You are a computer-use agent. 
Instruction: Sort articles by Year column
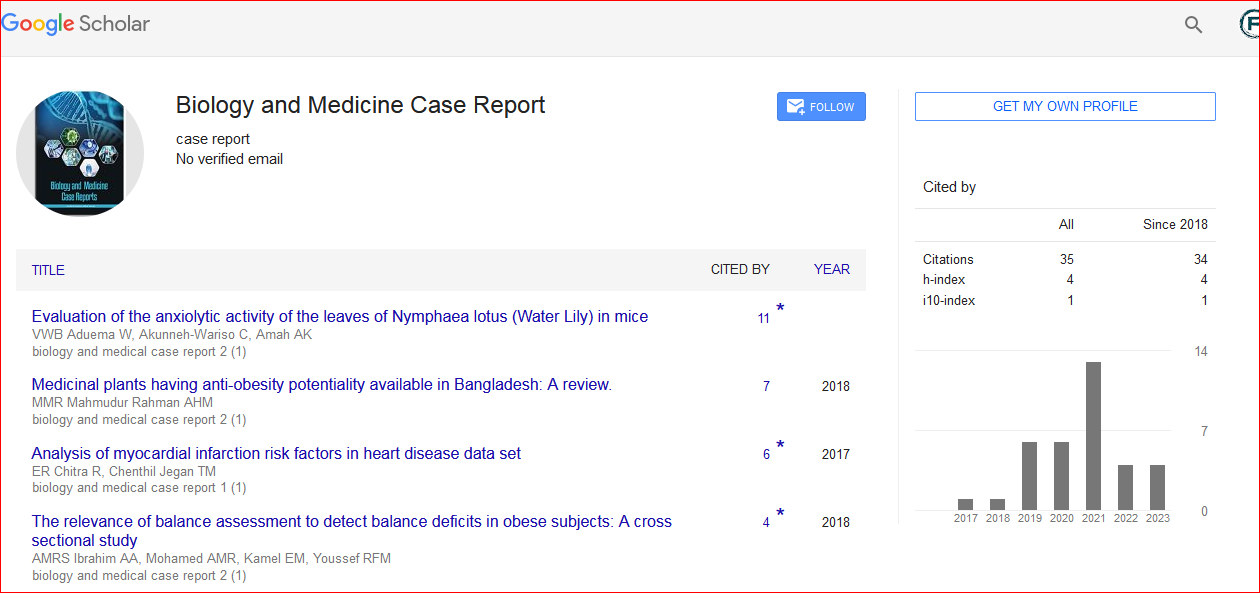pos(831,269)
